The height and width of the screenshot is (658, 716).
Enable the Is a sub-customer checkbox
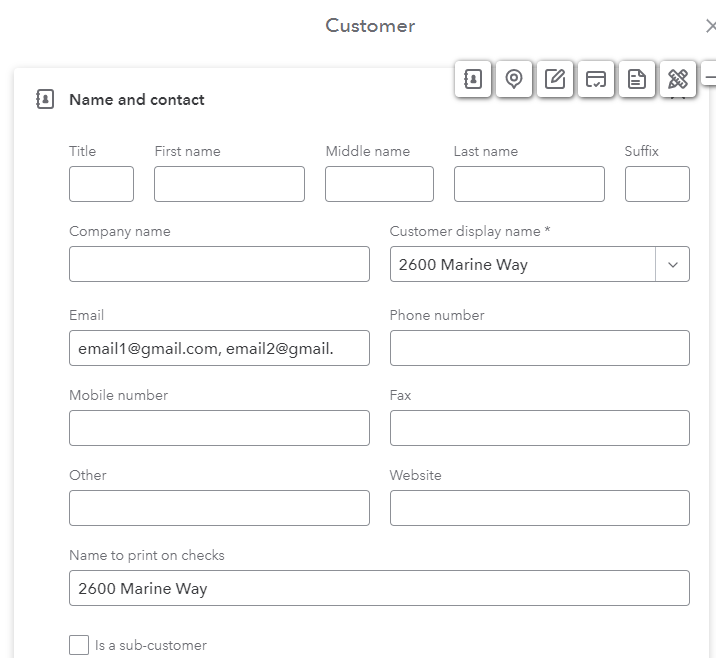pos(79,645)
